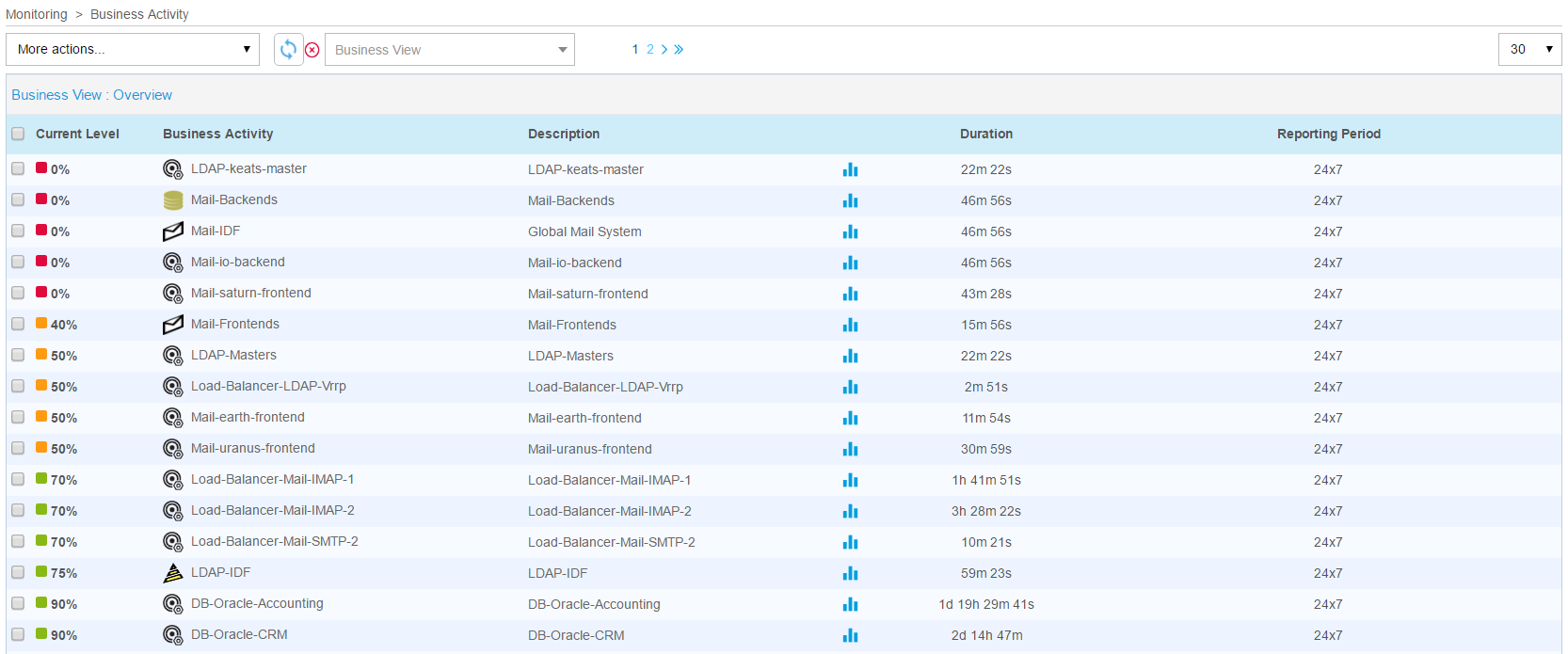Go to page 2 of results
The width and height of the screenshot is (1568, 654).
point(650,49)
